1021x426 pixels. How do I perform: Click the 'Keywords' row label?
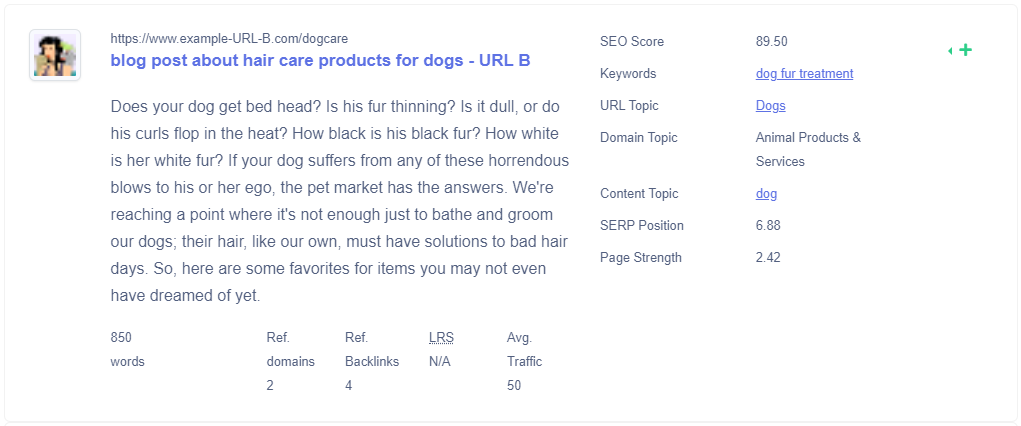click(628, 74)
